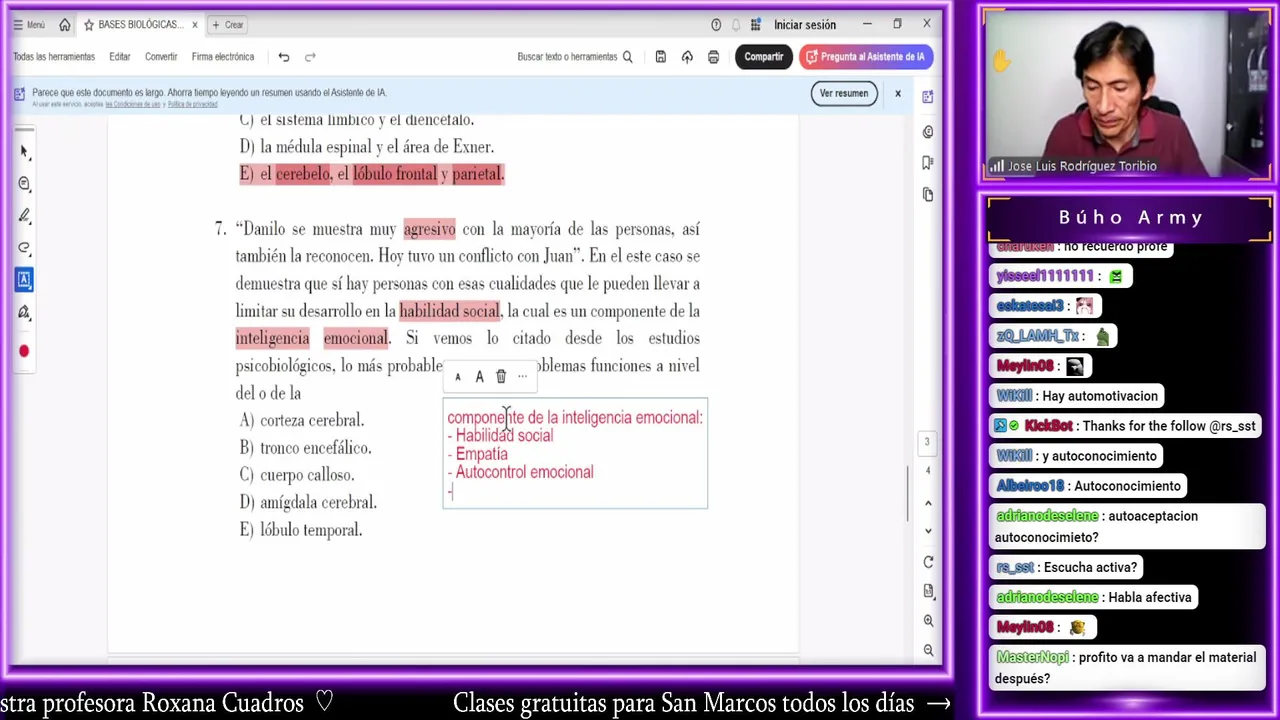Click the Crear new tab button

click(x=228, y=25)
